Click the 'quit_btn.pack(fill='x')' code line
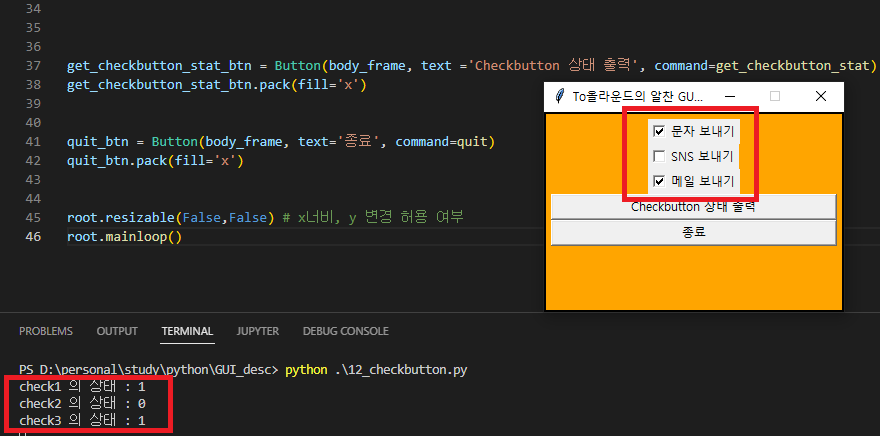 pos(155,160)
